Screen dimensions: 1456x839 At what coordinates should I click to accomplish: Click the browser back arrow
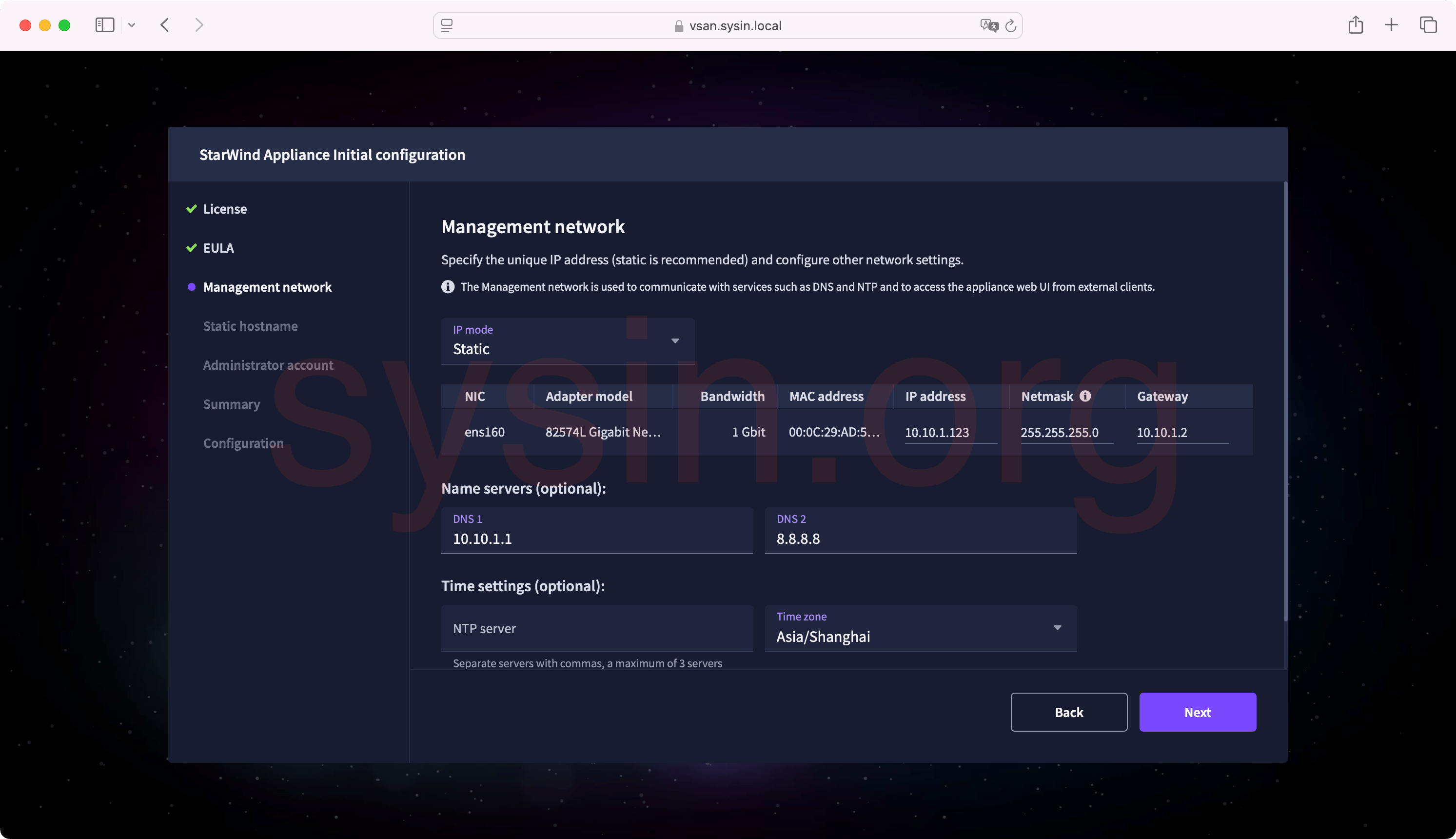[x=165, y=25]
